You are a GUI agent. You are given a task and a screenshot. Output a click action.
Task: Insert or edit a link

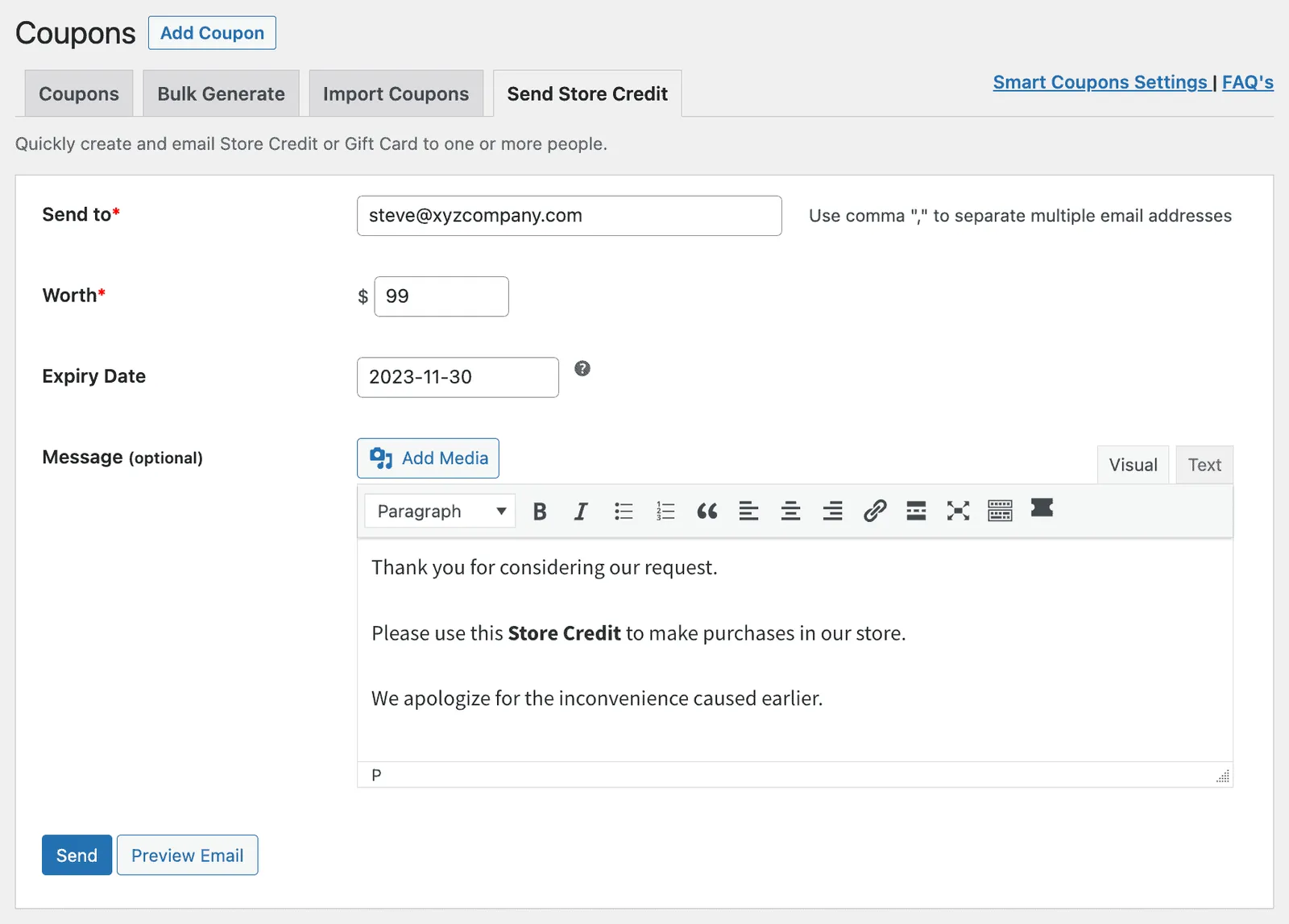[x=875, y=512]
